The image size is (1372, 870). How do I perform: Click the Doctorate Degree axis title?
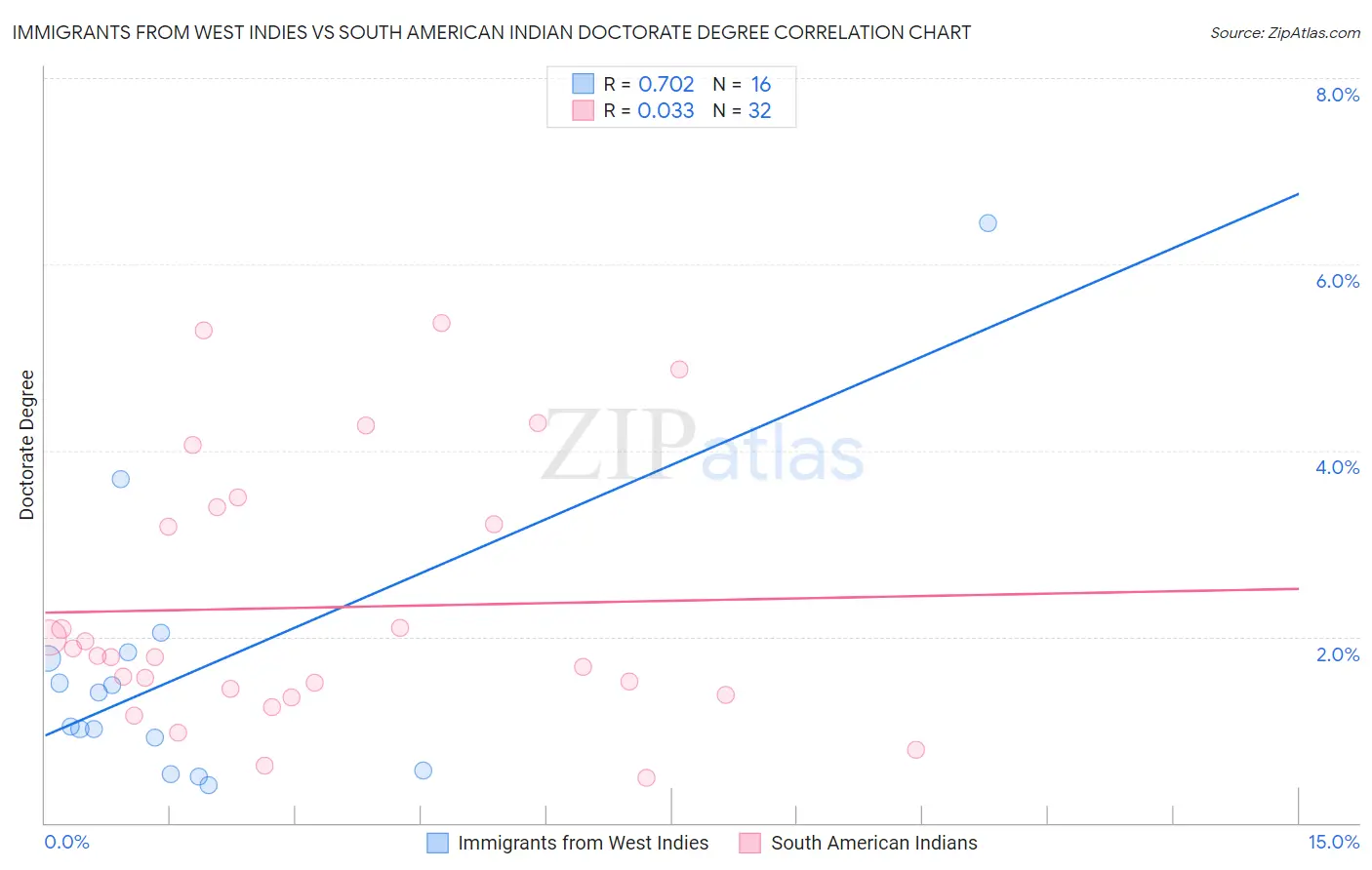point(26,445)
